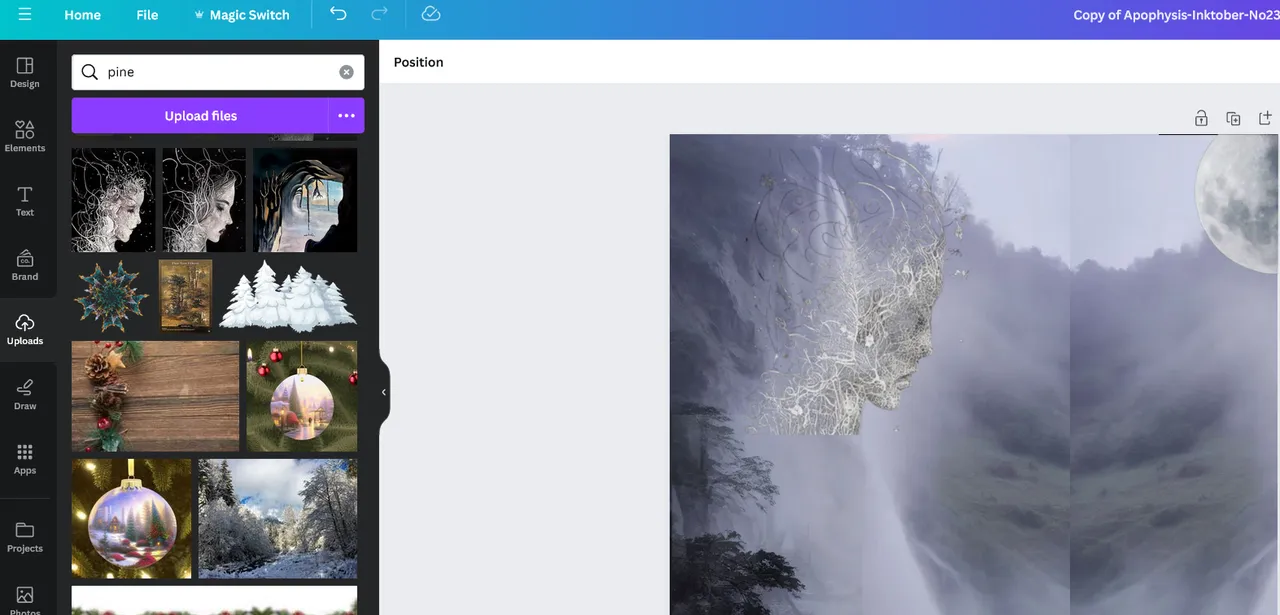
Task: Open the Text side panel
Action: tap(25, 201)
